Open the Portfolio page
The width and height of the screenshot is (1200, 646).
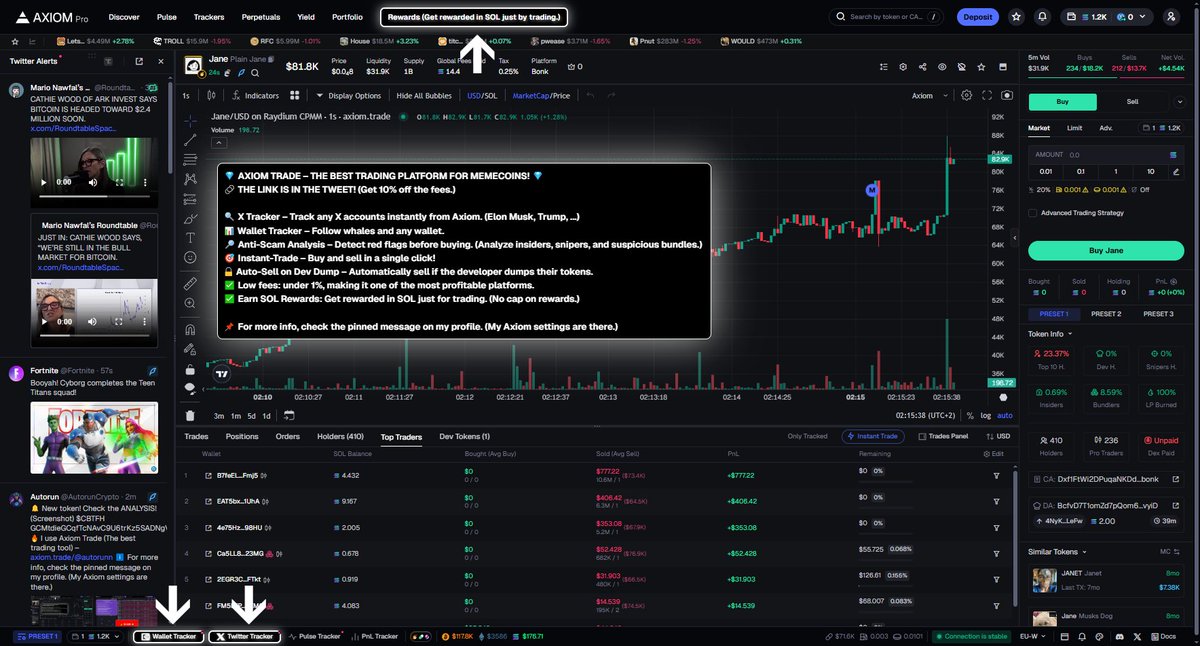click(x=347, y=17)
